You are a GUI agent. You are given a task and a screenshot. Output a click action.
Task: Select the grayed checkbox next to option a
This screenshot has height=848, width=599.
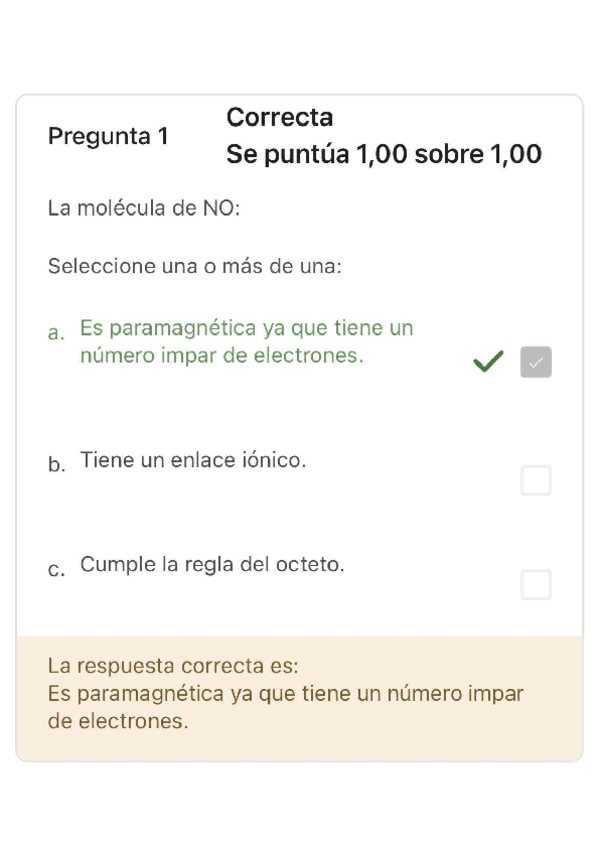coord(535,362)
